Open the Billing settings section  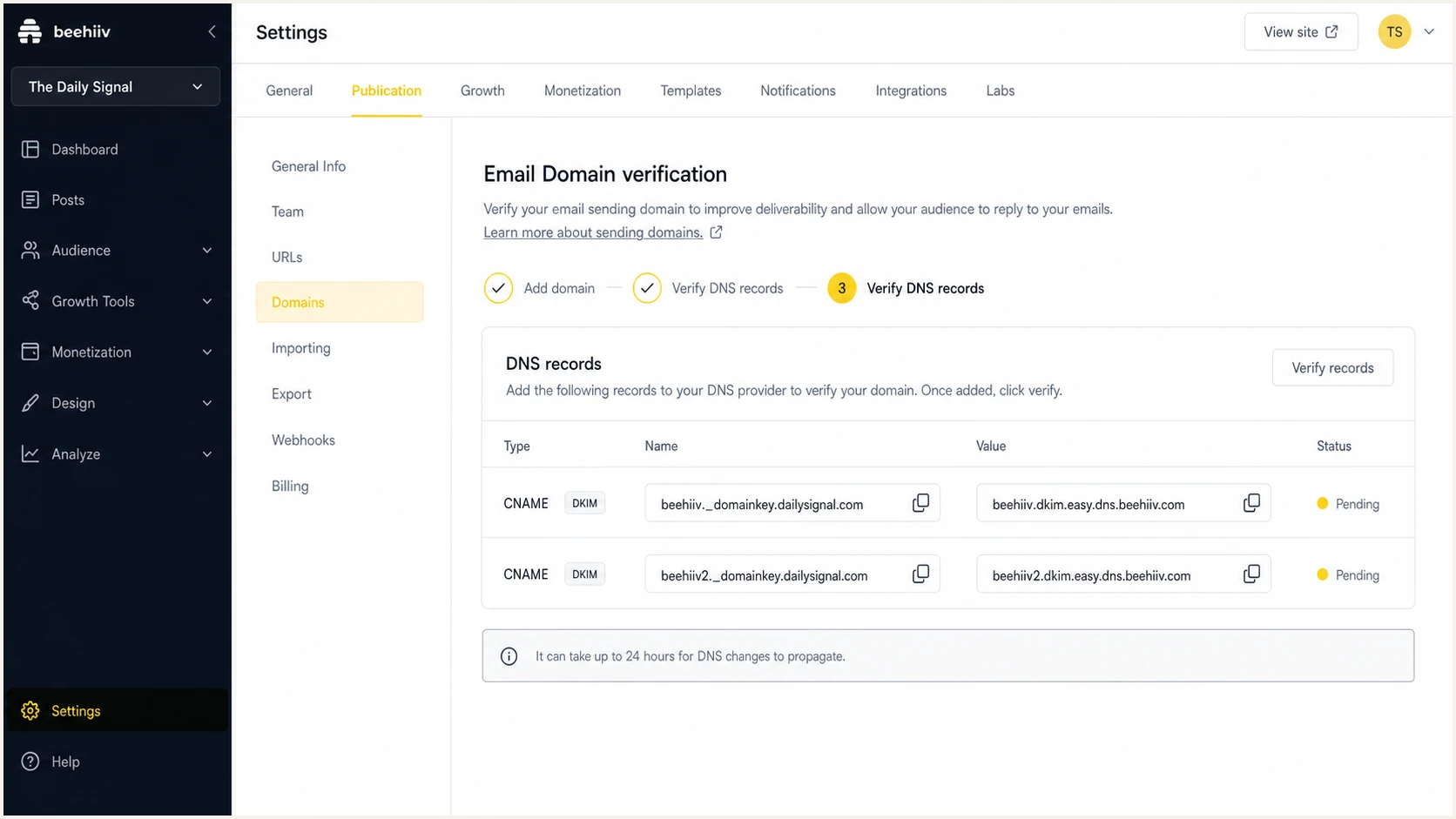pos(290,486)
